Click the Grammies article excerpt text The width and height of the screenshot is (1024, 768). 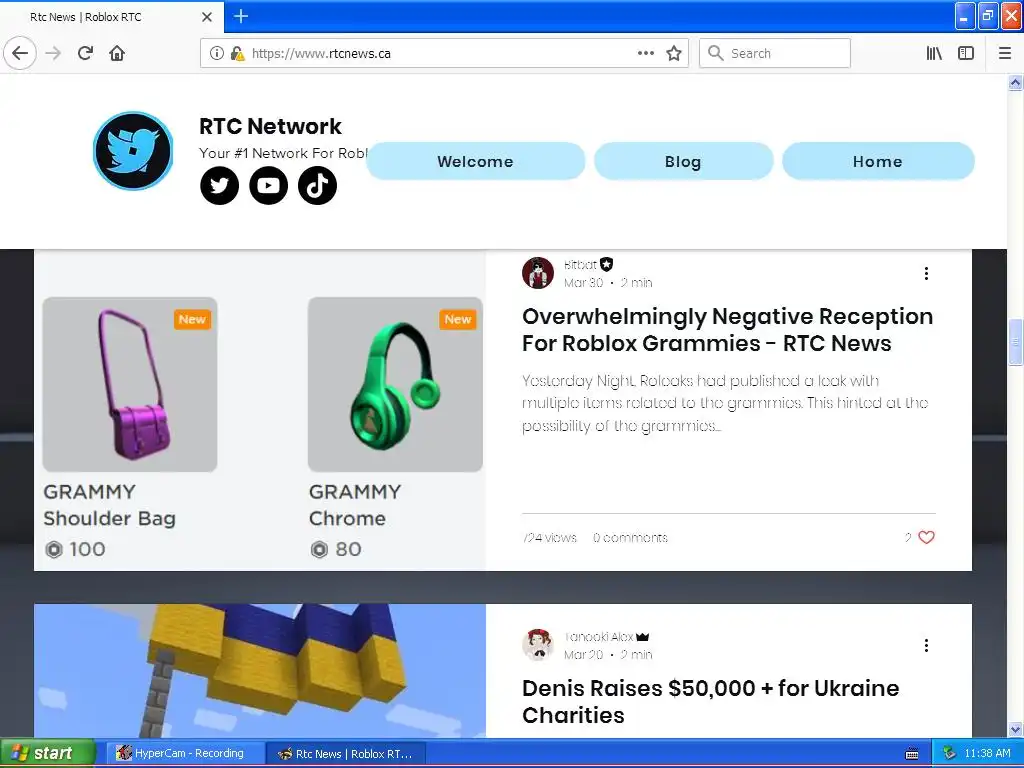point(725,403)
